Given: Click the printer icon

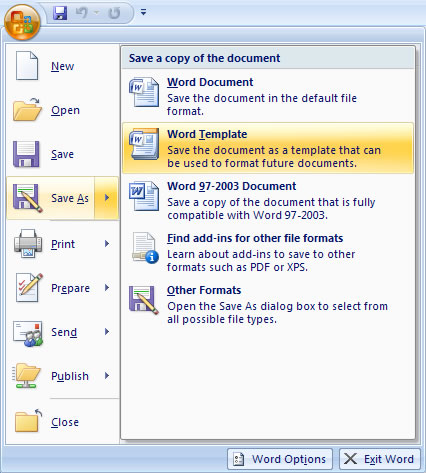Looking at the screenshot, I should click(x=28, y=243).
